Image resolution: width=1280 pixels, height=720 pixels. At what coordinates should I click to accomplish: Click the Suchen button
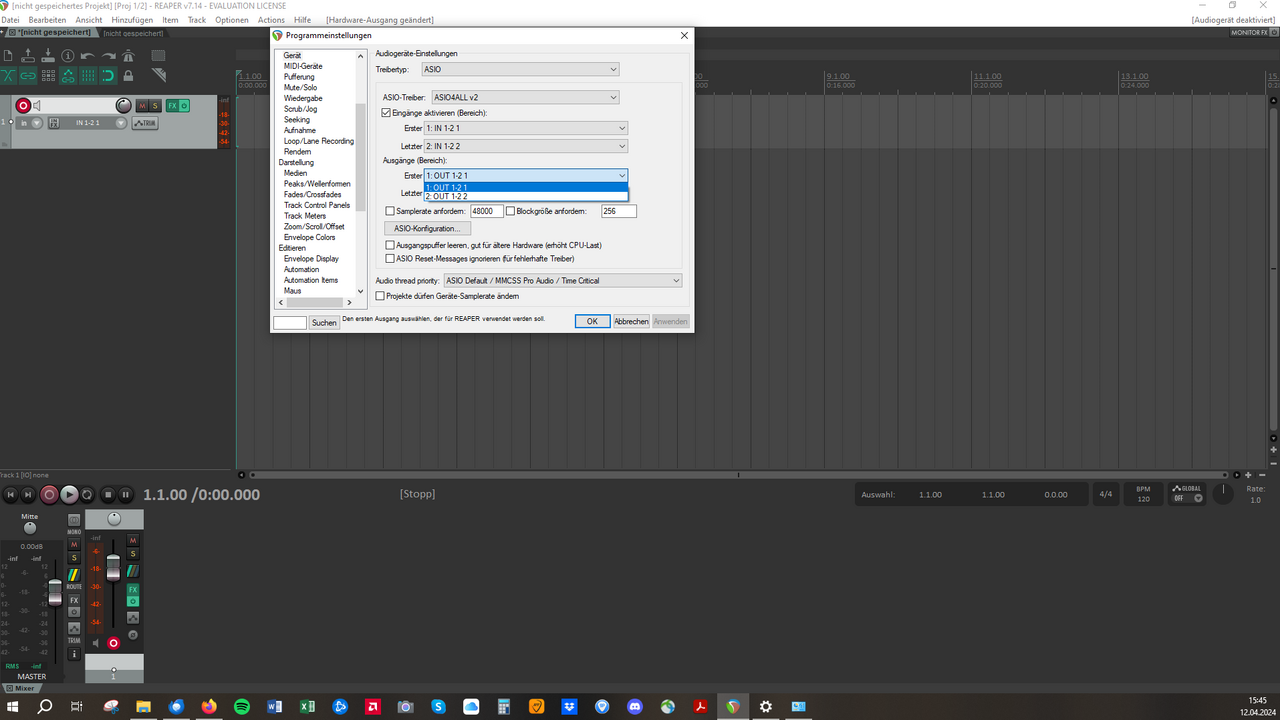[324, 323]
